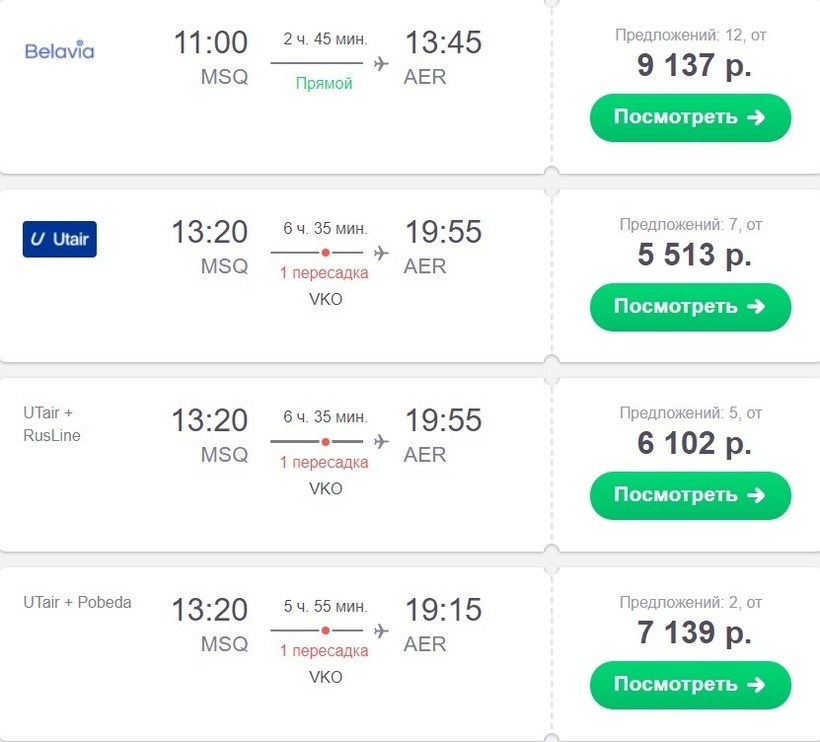Click the red layover dot on the UTair + Pobeda flight
Image resolution: width=820 pixels, height=742 pixels.
pos(325,631)
